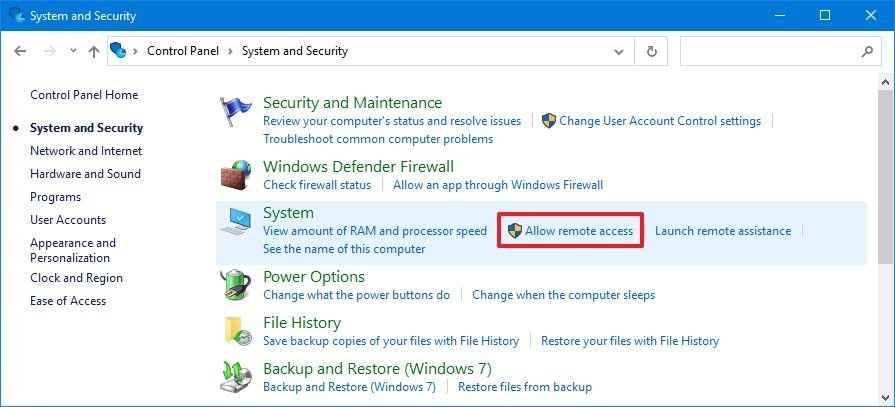The height and width of the screenshot is (407, 895).
Task: Open Network and Internet category
Action: [86, 151]
